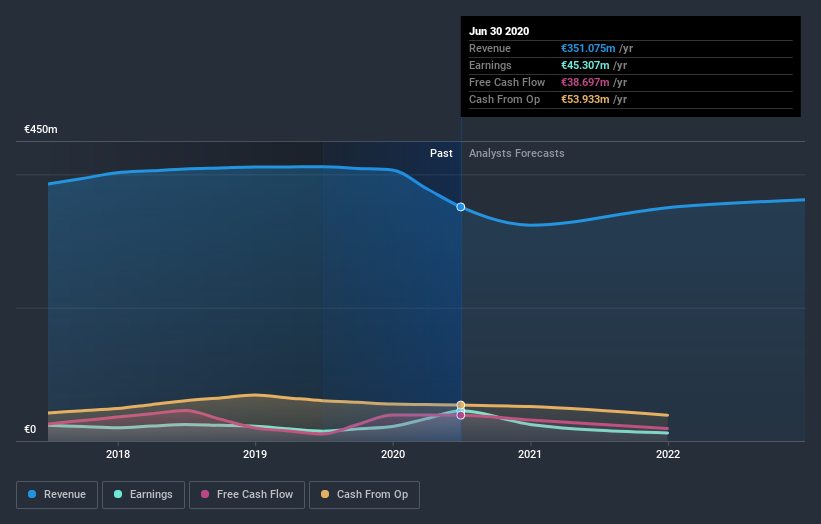This screenshot has height=524, width=821.
Task: Select the 2022 x-axis label
Action: pyautogui.click(x=668, y=454)
